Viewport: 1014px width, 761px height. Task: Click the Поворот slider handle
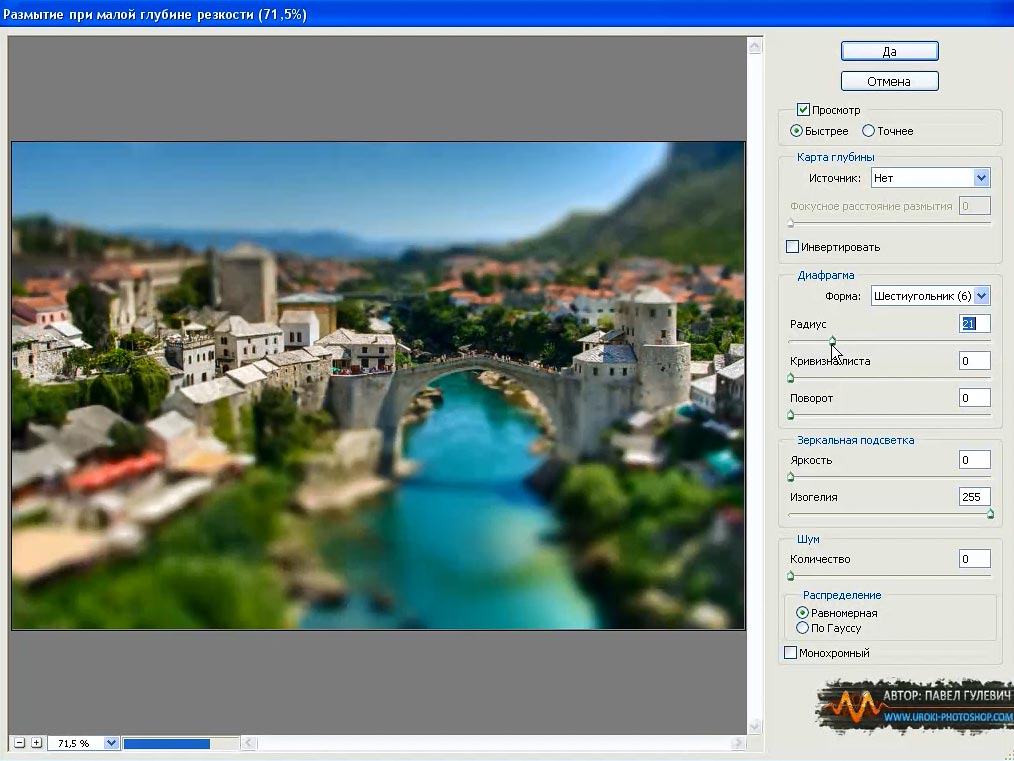791,415
